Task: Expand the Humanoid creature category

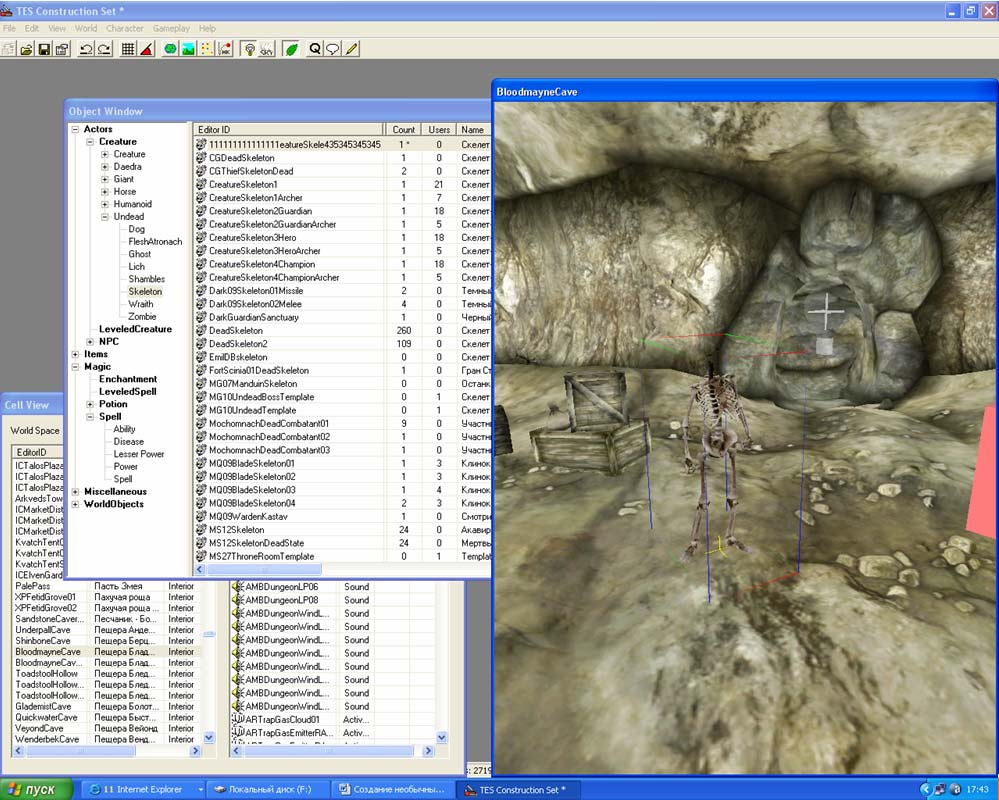Action: [104, 204]
